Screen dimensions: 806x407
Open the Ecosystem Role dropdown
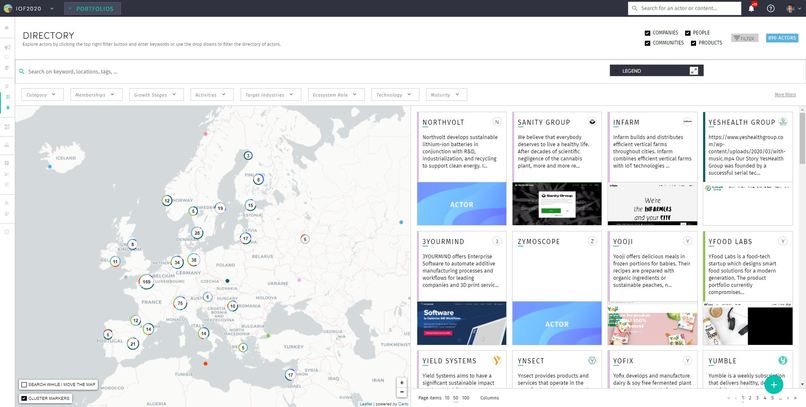(x=336, y=95)
